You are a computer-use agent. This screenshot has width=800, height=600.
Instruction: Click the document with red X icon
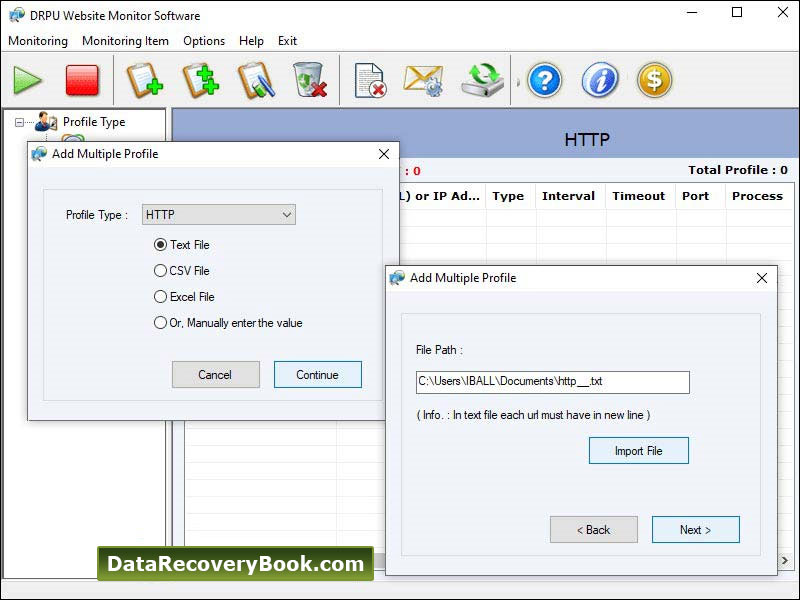click(x=370, y=80)
